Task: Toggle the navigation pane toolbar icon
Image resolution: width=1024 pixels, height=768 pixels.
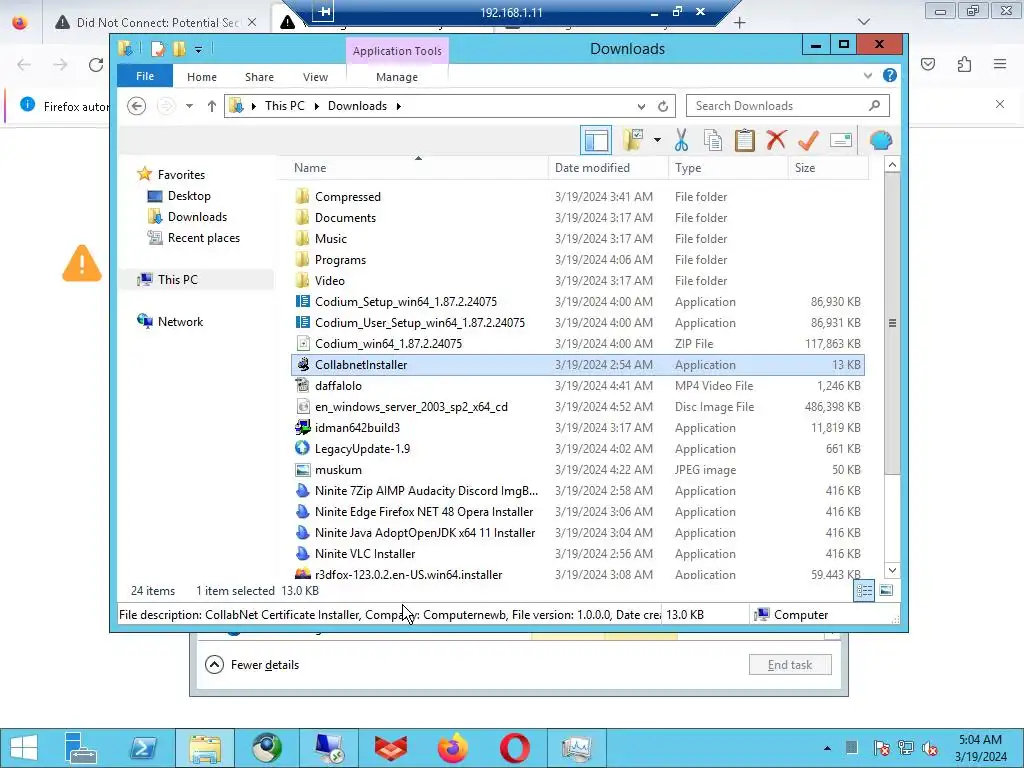Action: pyautogui.click(x=596, y=140)
